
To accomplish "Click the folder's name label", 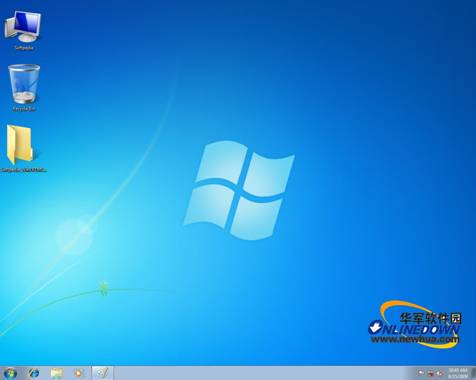I will (x=24, y=170).
